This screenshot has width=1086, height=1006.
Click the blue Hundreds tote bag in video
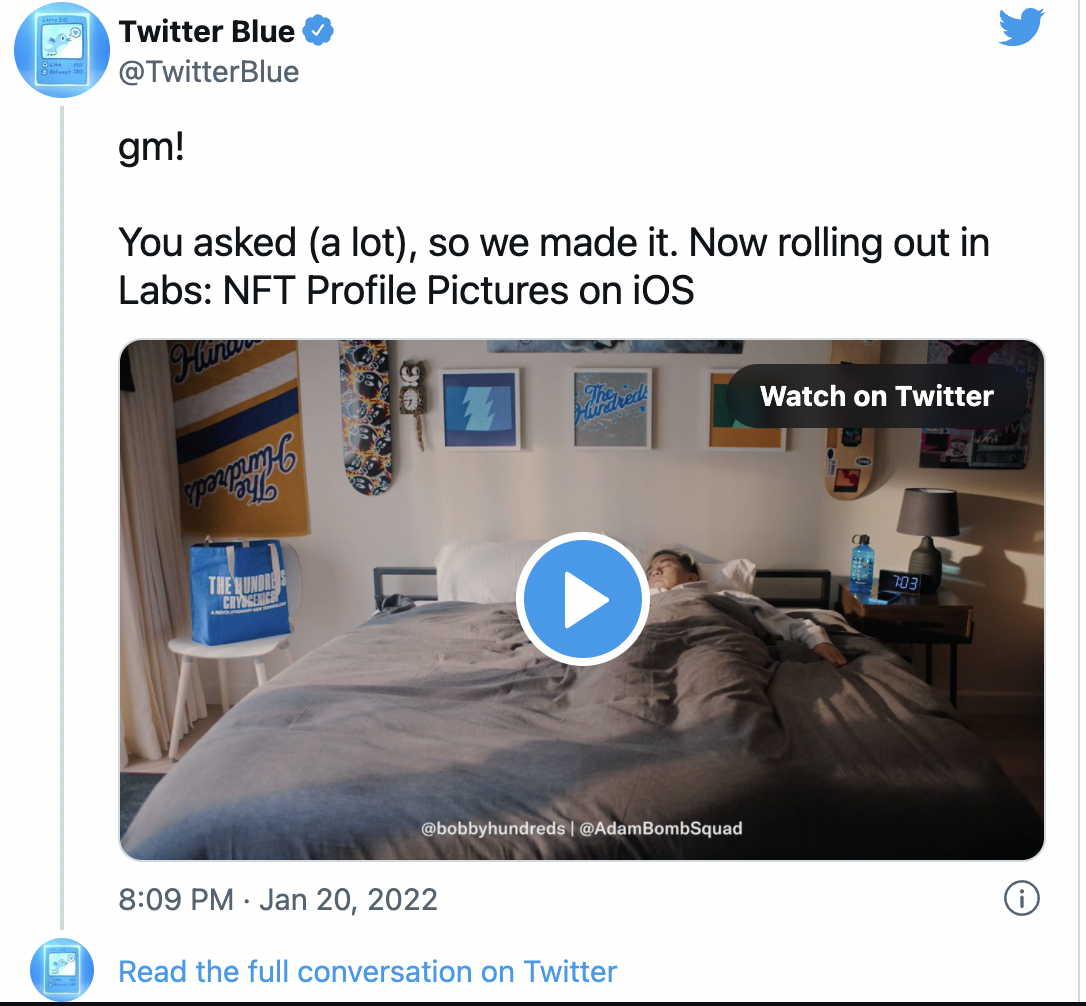coord(238,590)
